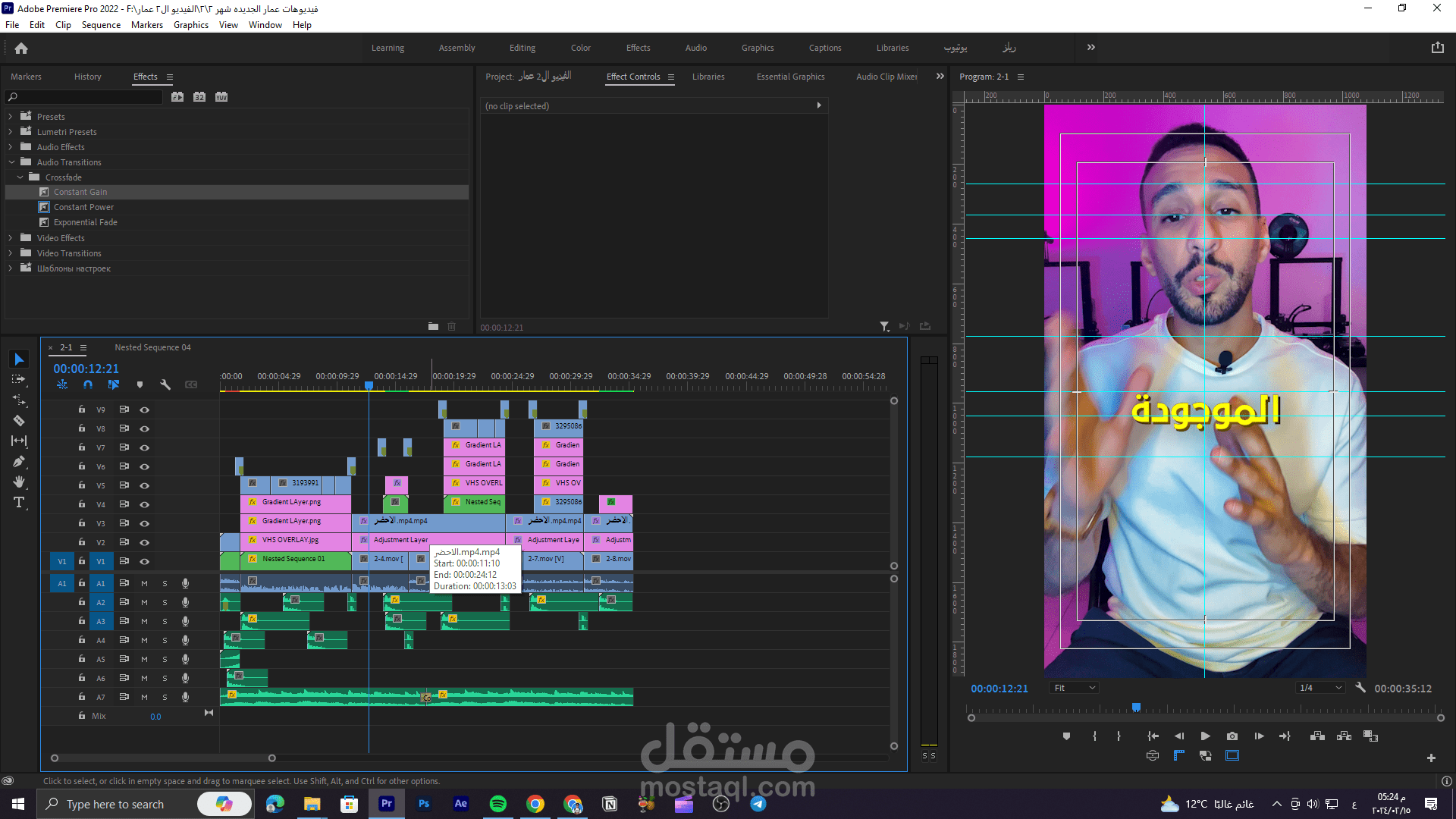Click Home icon in workspace bar
This screenshot has height=819, width=1456.
pyautogui.click(x=21, y=48)
